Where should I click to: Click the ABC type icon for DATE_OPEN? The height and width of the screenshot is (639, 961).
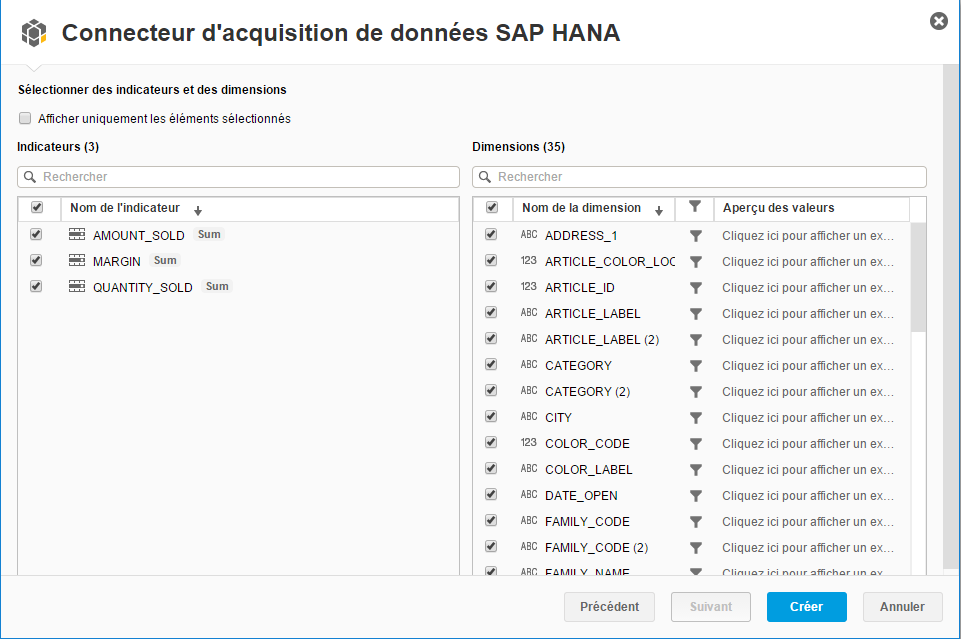pos(529,494)
